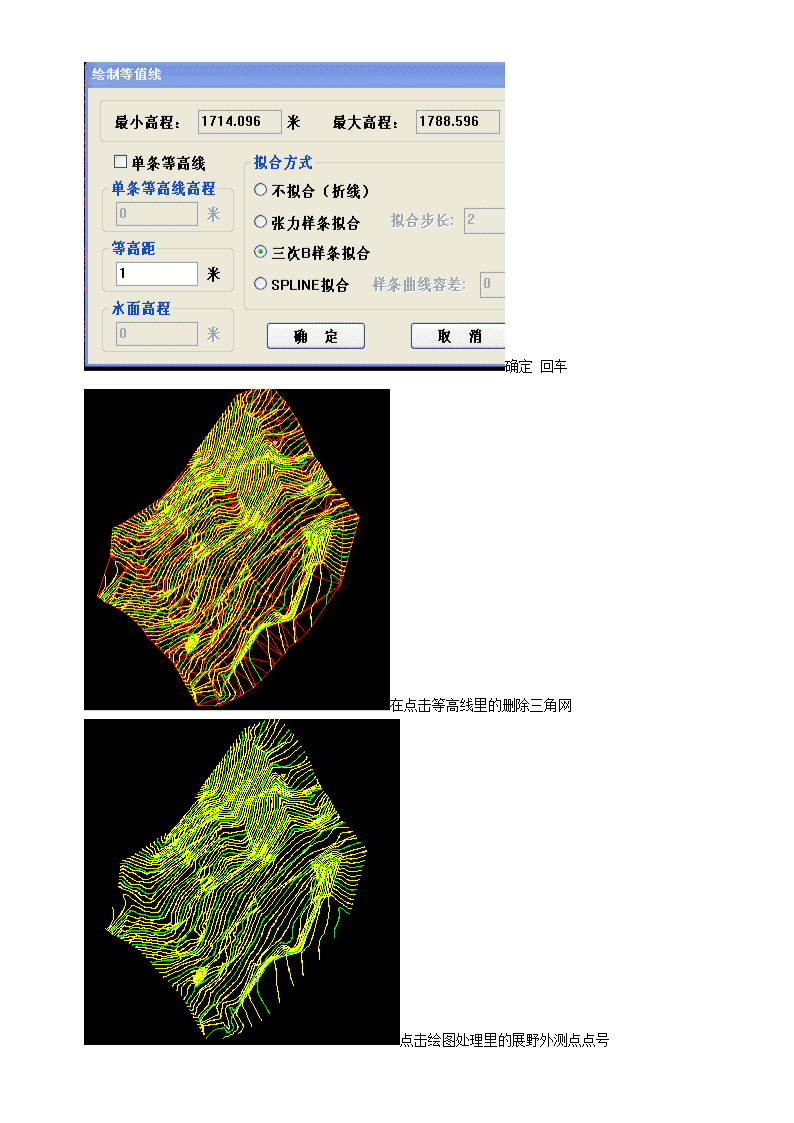794x1123 pixels.
Task: Click the text 在点击等高线里的删除三角网
Action: click(x=480, y=705)
